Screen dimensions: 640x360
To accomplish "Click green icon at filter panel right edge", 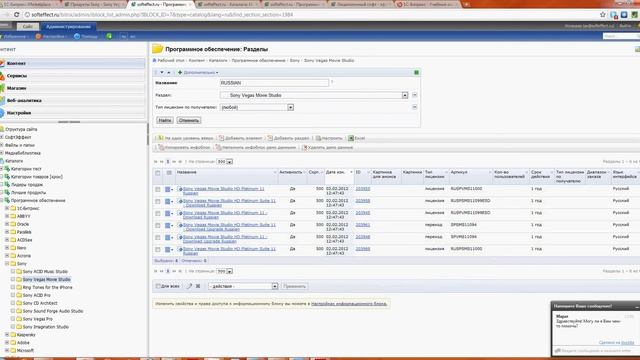I will (416, 72).
